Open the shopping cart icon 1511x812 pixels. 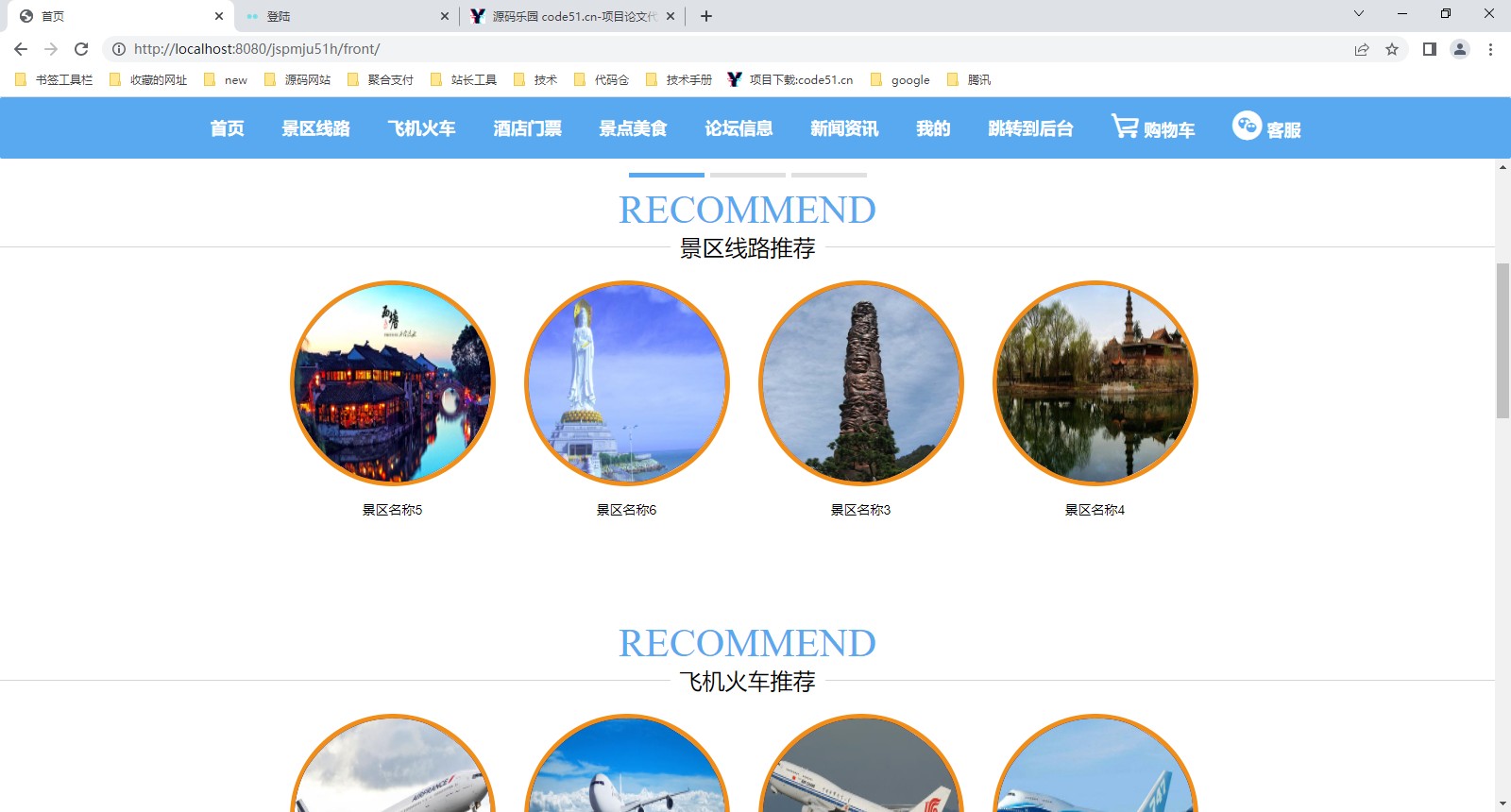click(1125, 127)
